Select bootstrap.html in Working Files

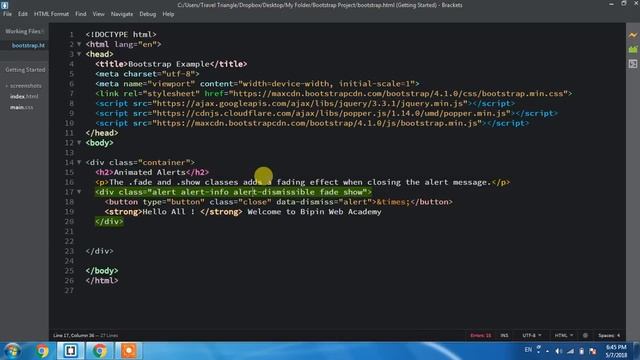pyautogui.click(x=24, y=45)
